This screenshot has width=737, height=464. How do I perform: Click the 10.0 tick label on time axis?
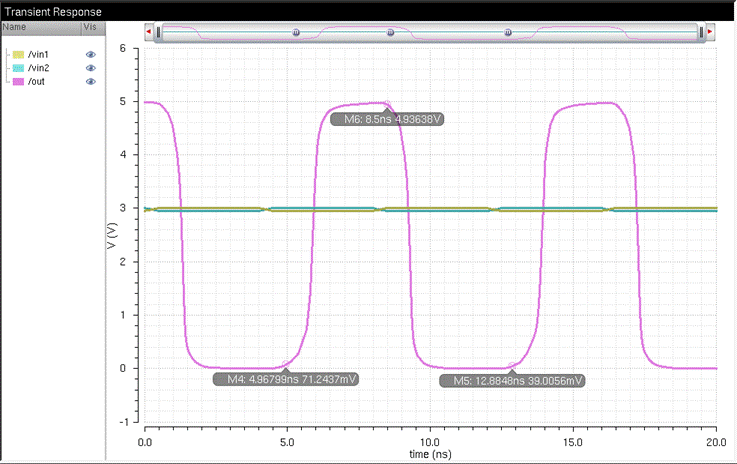(x=430, y=442)
